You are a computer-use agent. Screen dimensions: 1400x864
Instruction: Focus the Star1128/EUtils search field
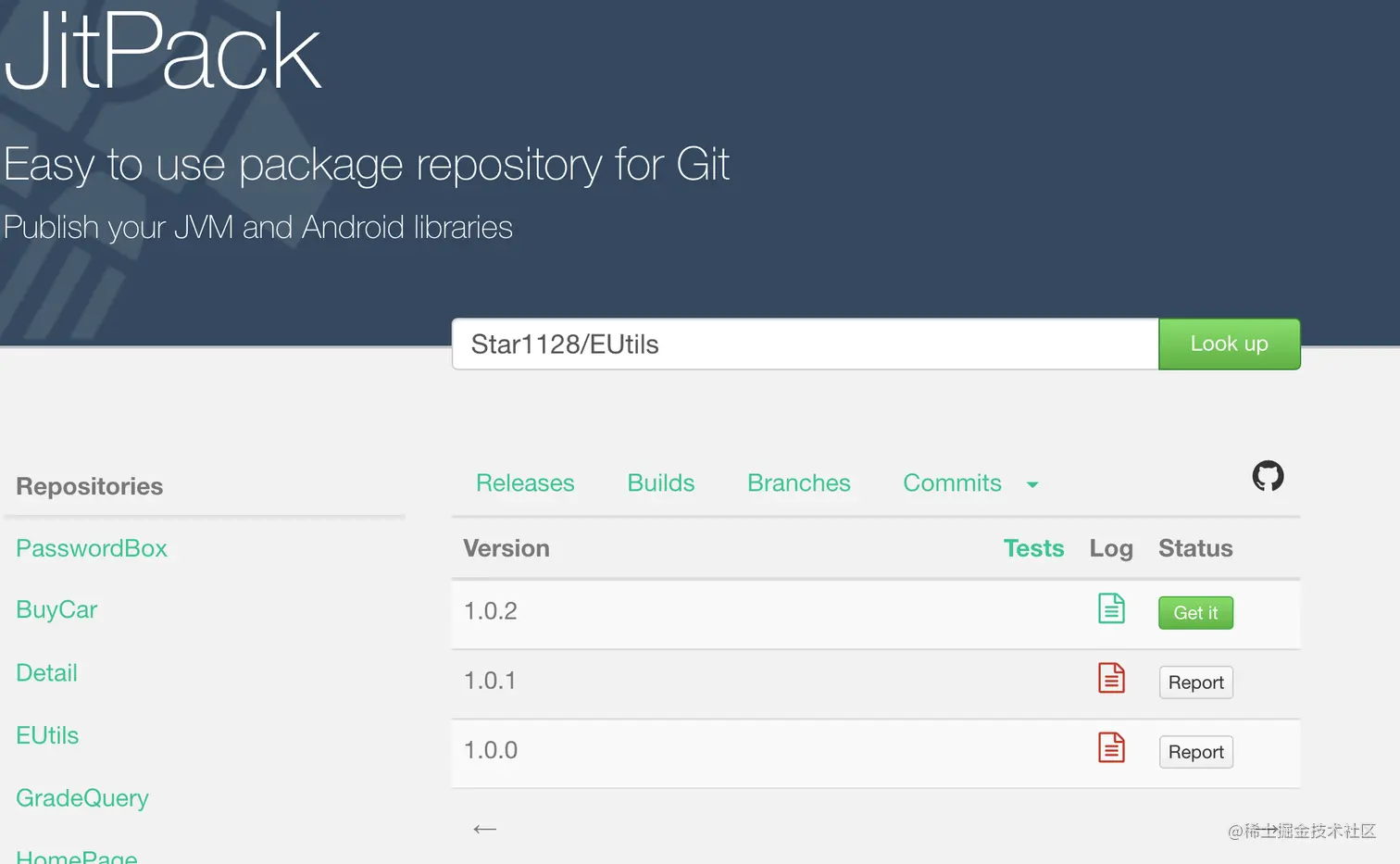806,344
